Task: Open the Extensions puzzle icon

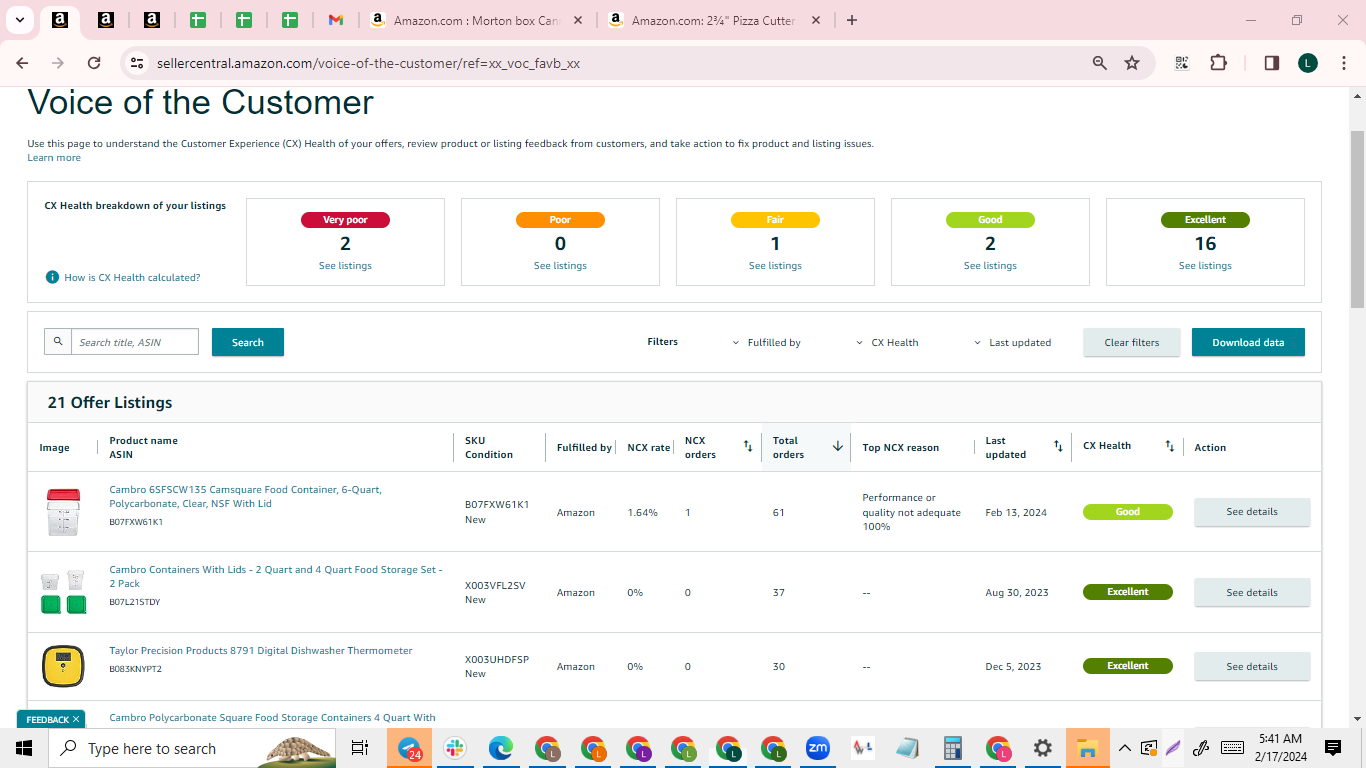Action: [x=1218, y=63]
